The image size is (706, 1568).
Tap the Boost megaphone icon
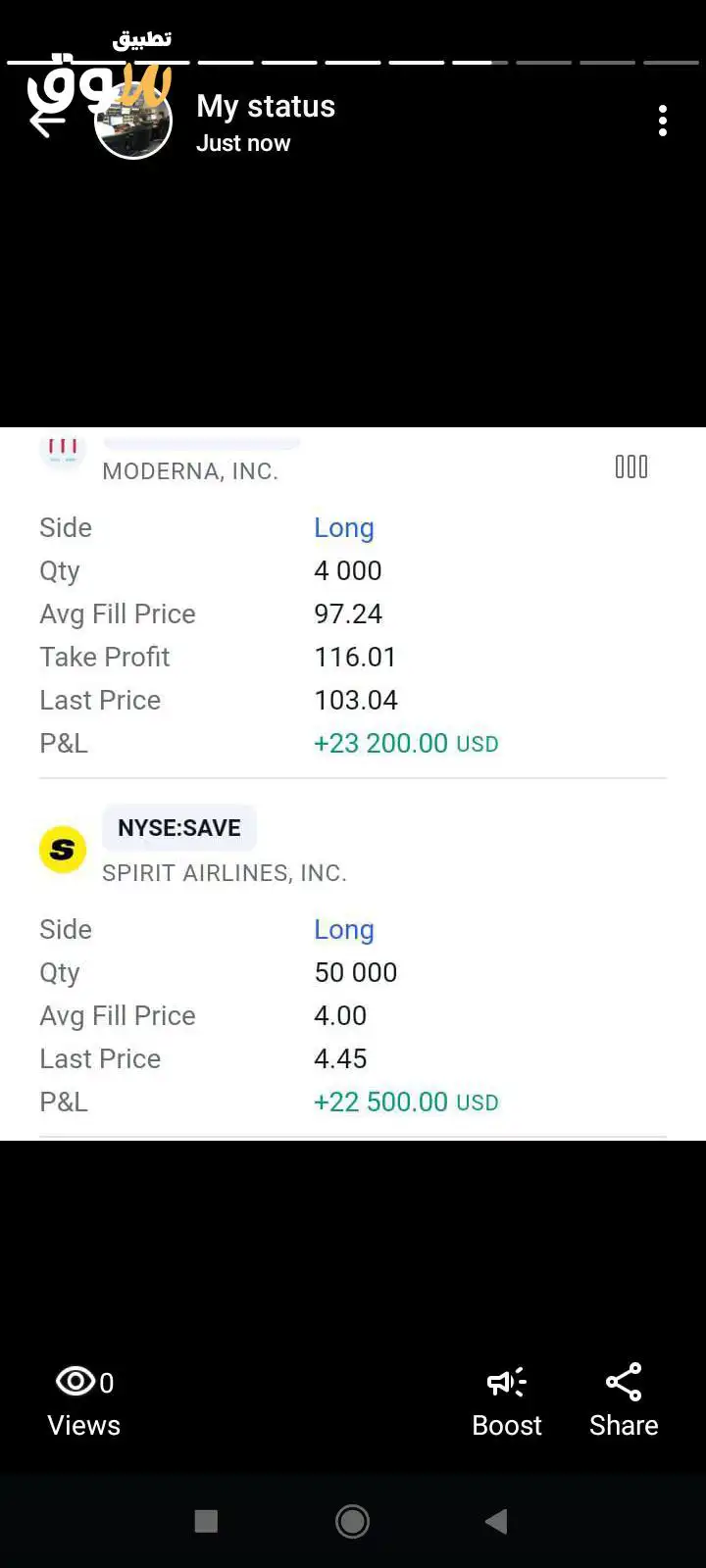(506, 1382)
